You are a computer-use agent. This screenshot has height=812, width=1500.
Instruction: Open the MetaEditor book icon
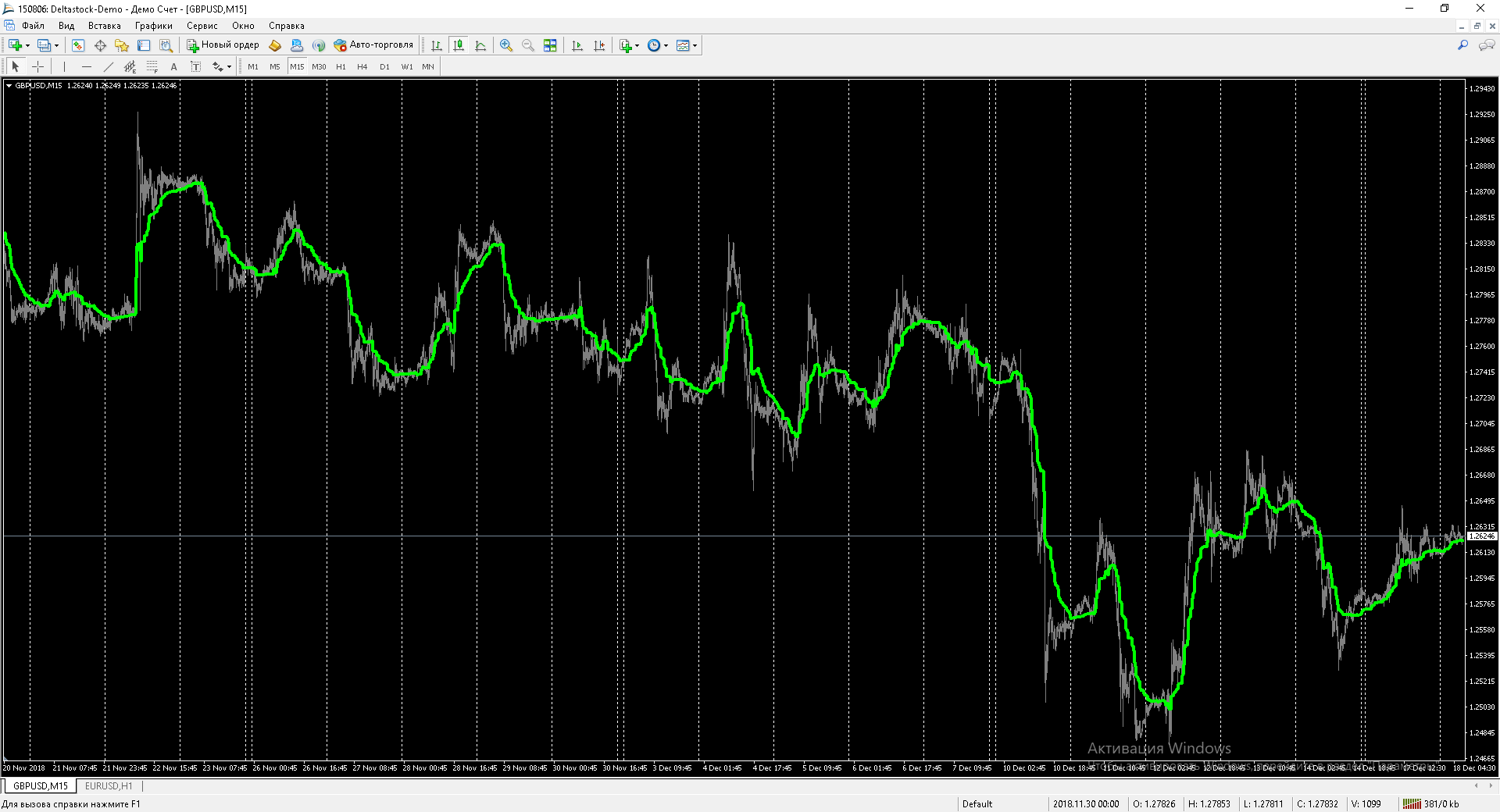[275, 45]
